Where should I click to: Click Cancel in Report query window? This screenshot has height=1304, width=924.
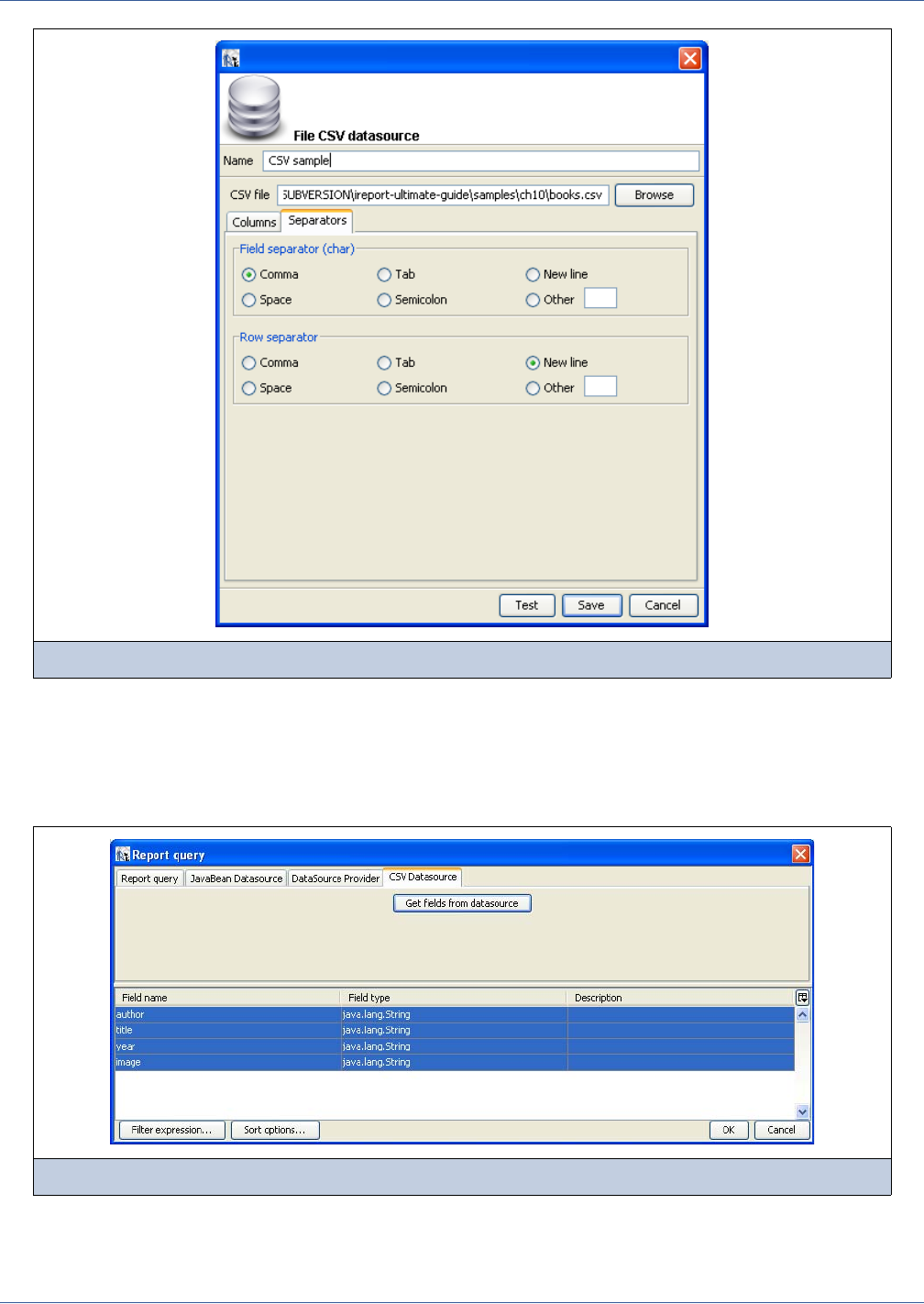pos(781,1130)
